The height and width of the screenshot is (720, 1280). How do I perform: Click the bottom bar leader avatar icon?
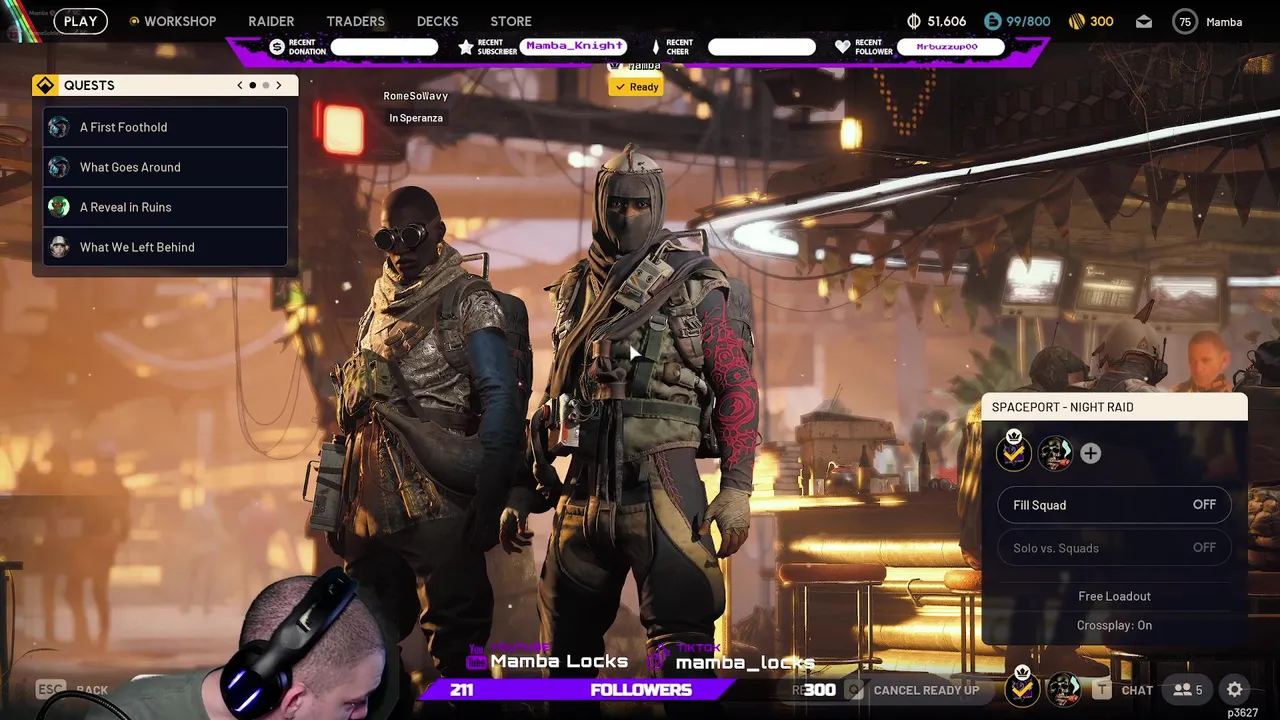[x=1022, y=688]
